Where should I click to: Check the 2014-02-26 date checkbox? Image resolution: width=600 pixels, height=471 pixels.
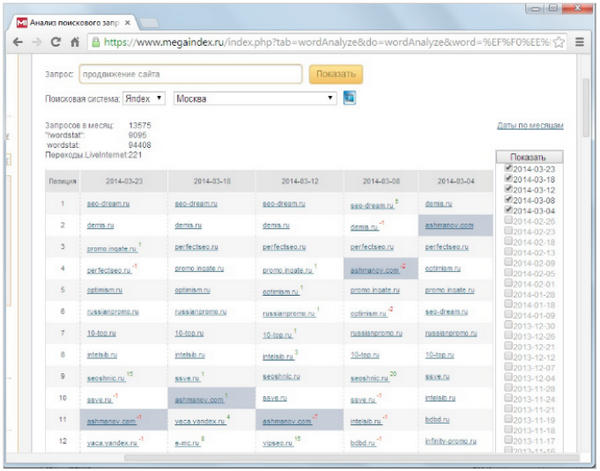[509, 220]
